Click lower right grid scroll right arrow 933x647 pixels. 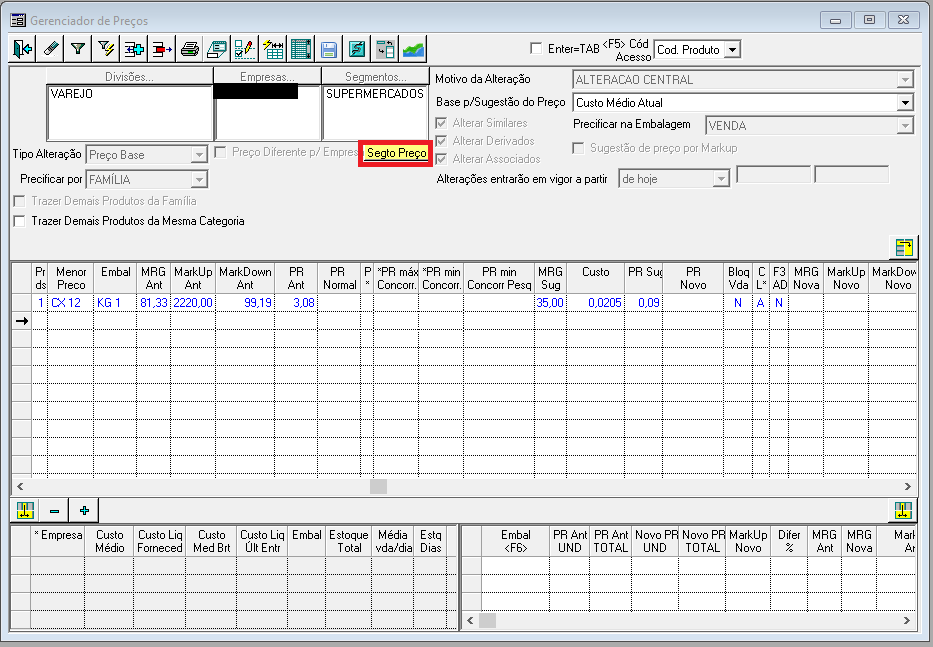pos(907,620)
